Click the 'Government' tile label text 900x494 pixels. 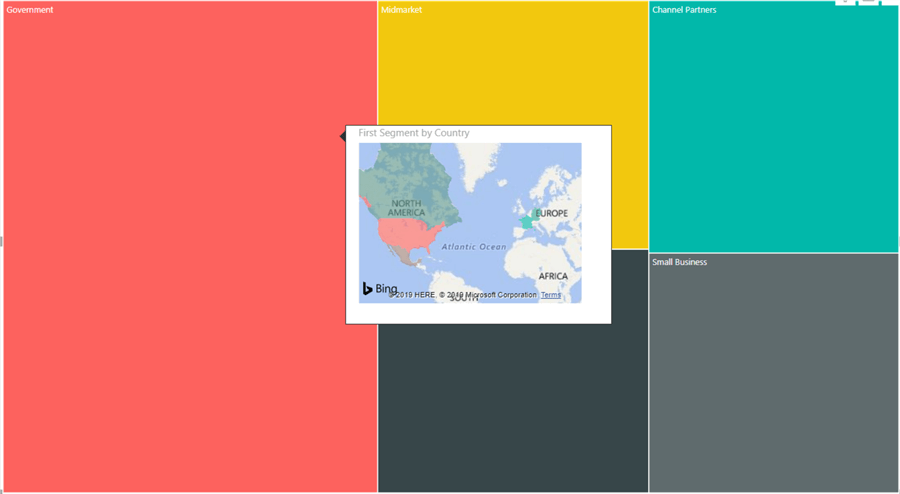(x=30, y=10)
